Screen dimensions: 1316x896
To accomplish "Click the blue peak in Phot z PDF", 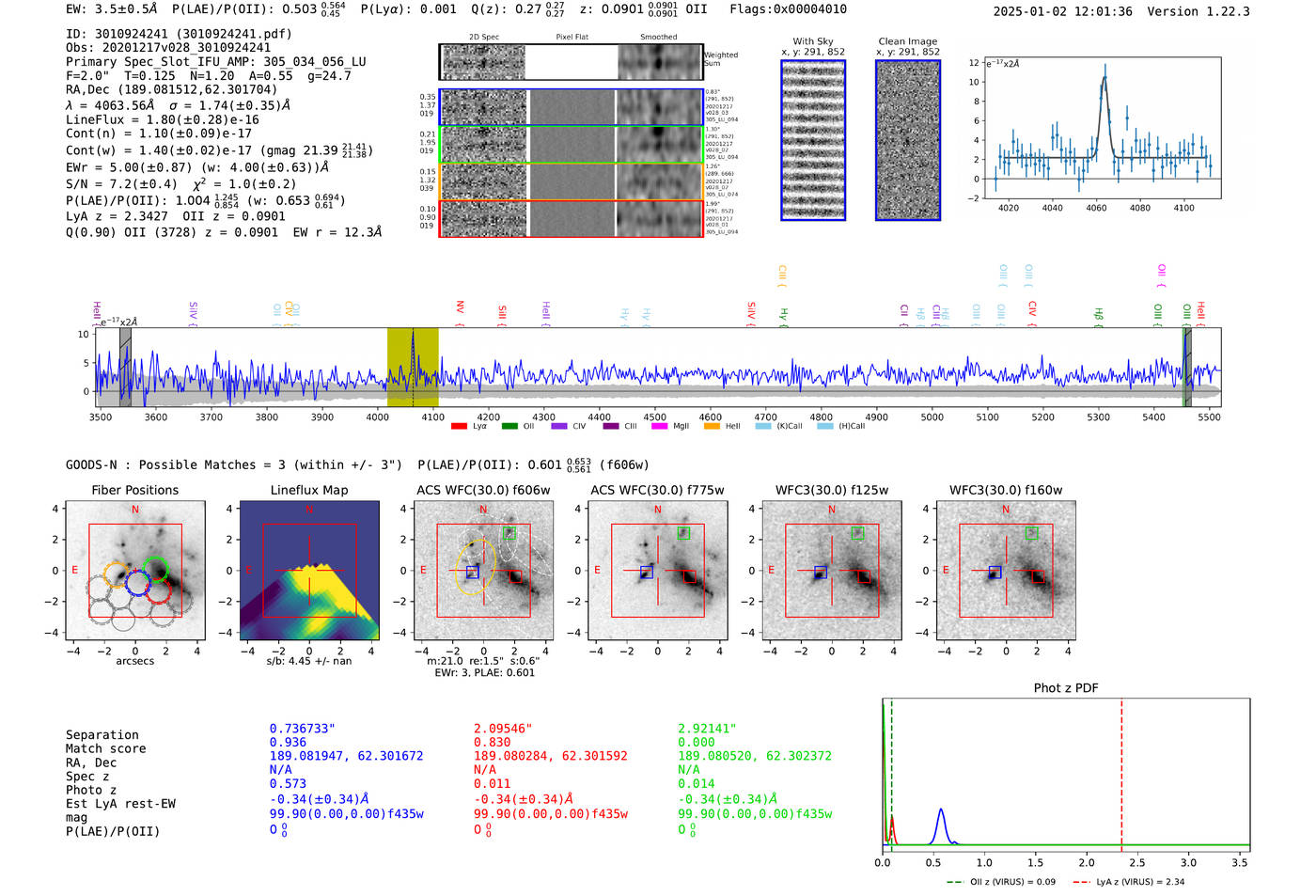I will pos(941,825).
